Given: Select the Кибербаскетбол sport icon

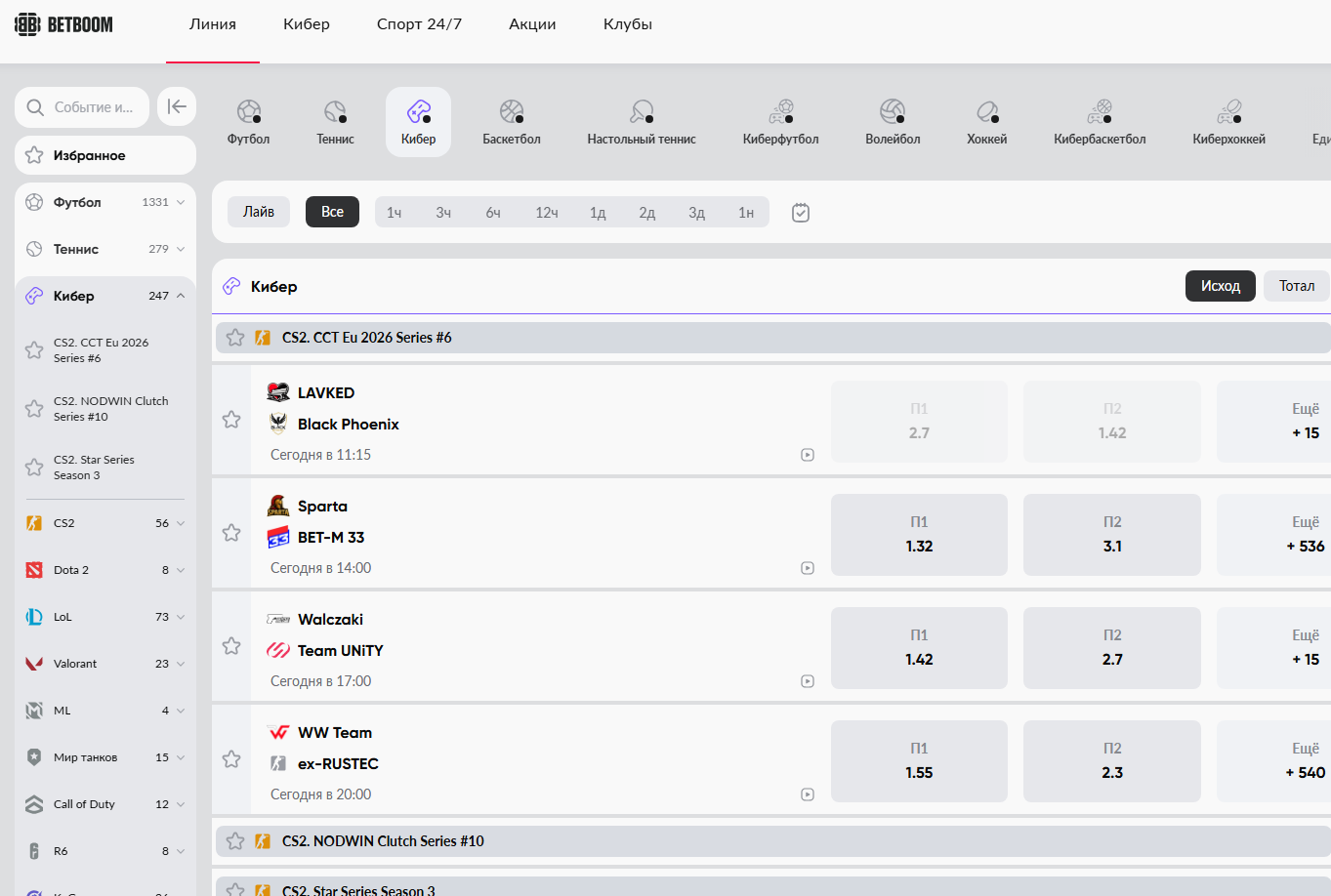Looking at the screenshot, I should click(1100, 122).
